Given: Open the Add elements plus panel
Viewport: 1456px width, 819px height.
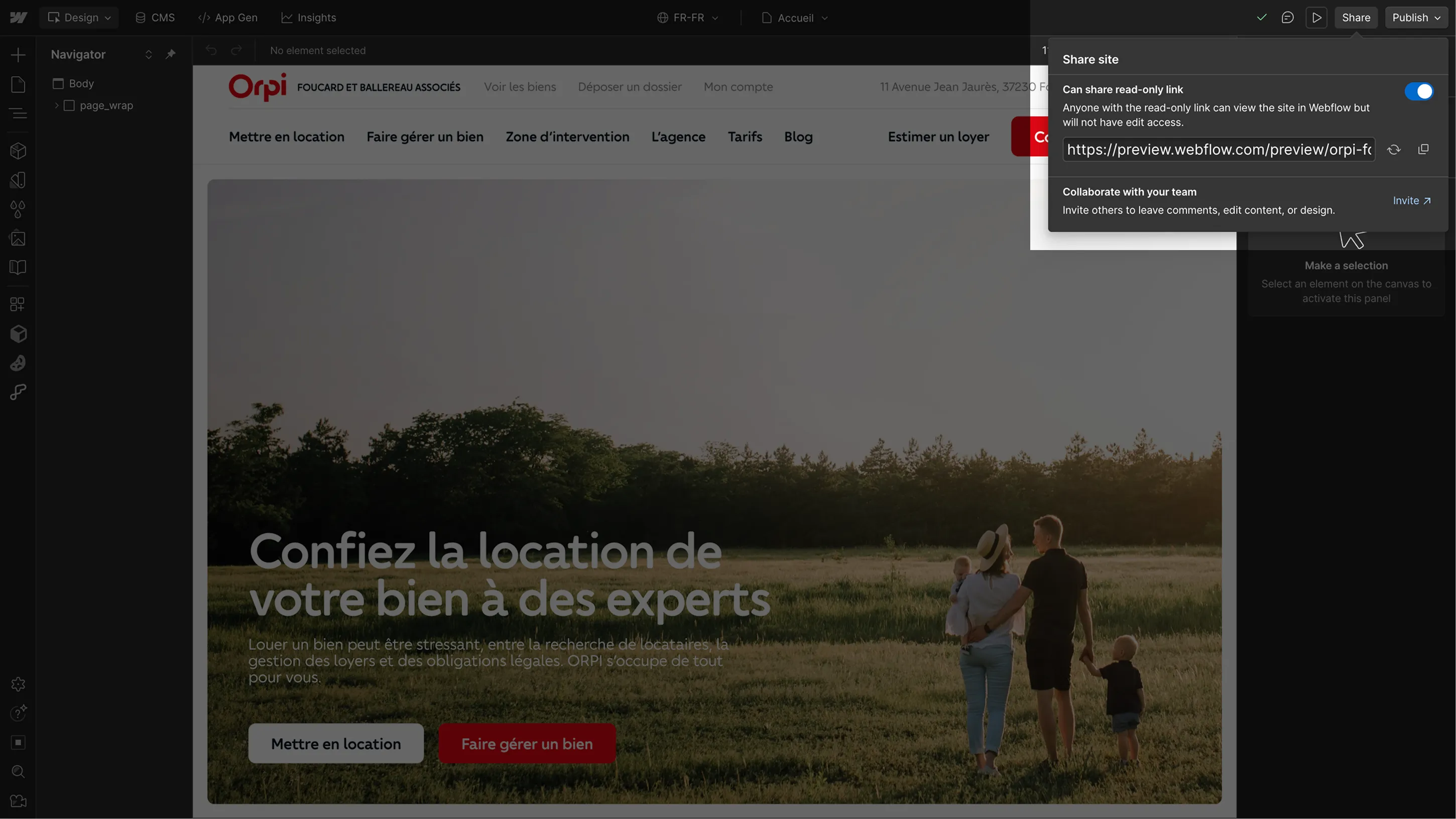Looking at the screenshot, I should click(18, 55).
